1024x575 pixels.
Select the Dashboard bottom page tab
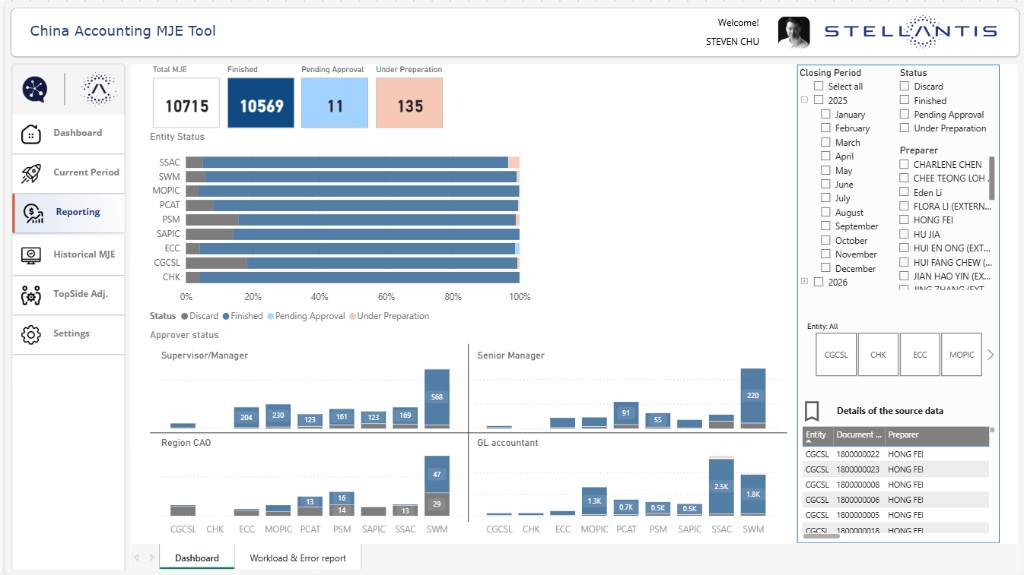[x=197, y=558]
